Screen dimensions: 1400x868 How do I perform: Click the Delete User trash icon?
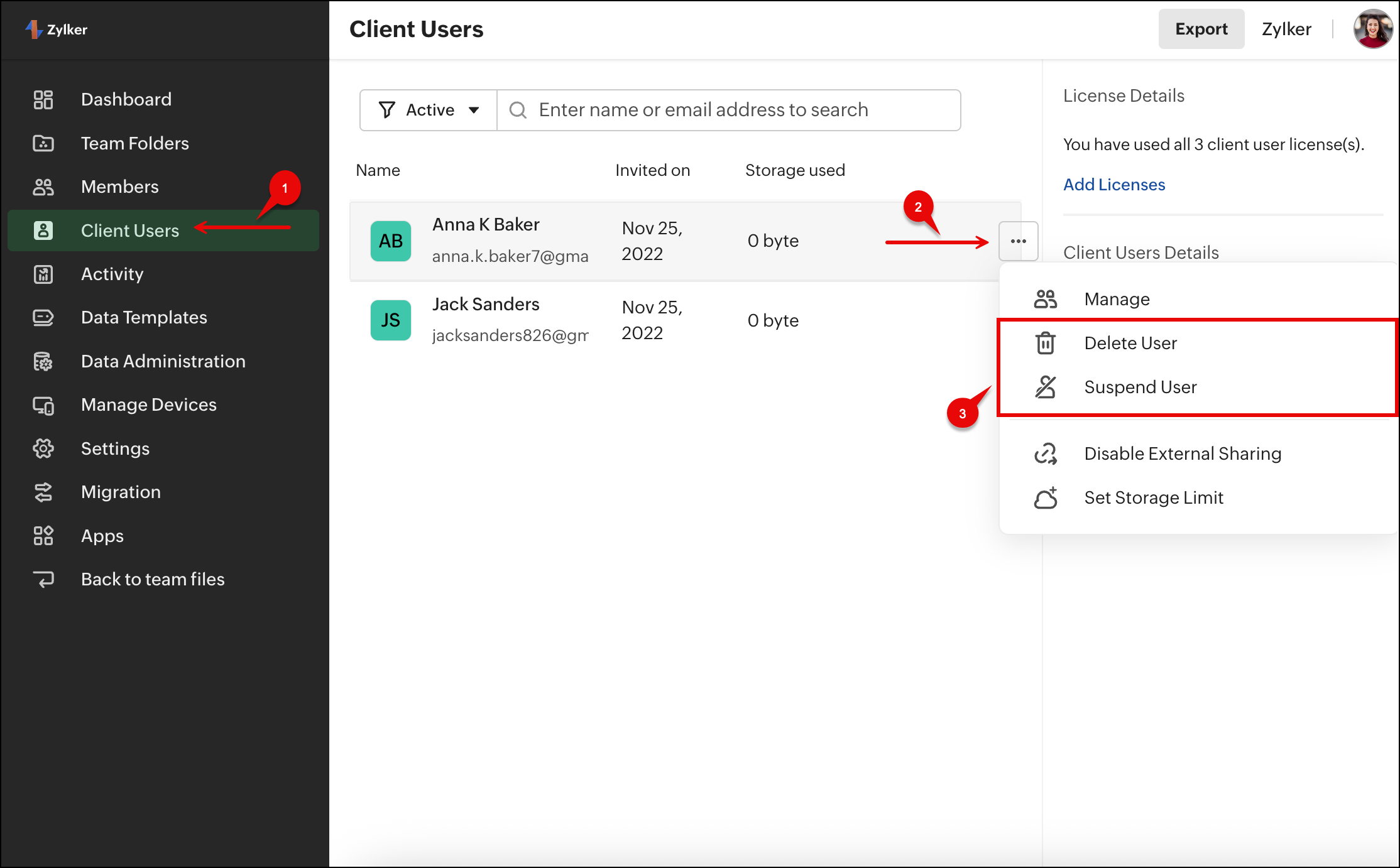pyautogui.click(x=1046, y=343)
